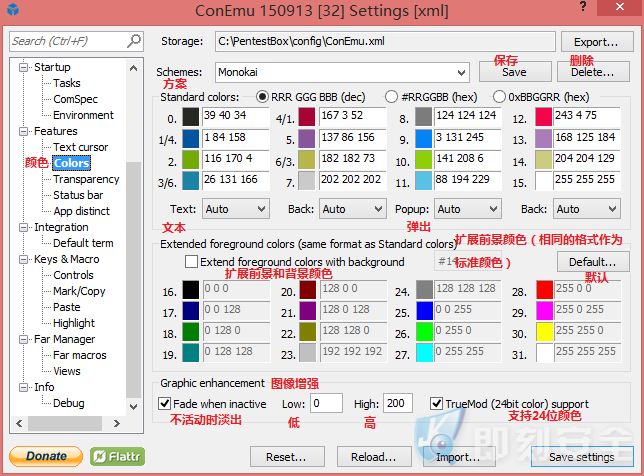
Task: Click tree horizontal scrollbar right arrow
Action: pos(117,423)
